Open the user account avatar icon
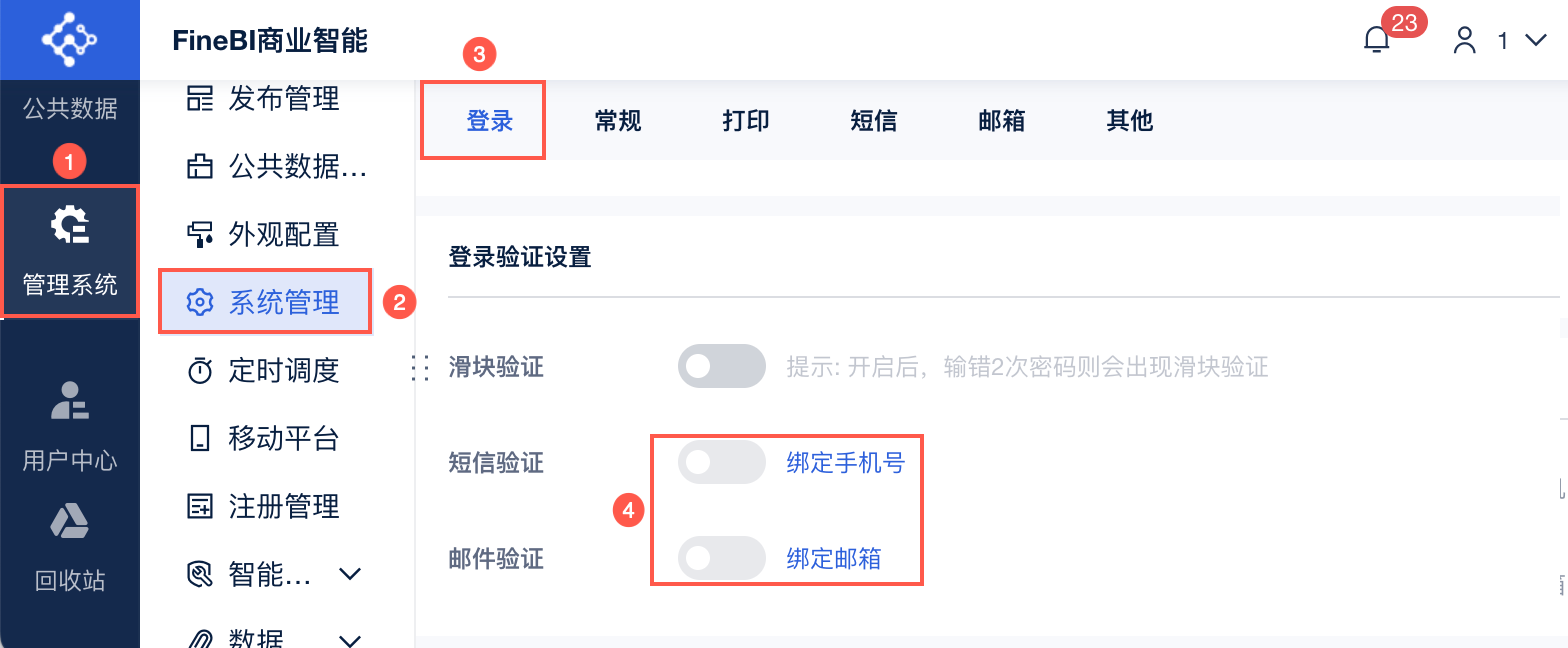Image resolution: width=1568 pixels, height=648 pixels. [1465, 40]
